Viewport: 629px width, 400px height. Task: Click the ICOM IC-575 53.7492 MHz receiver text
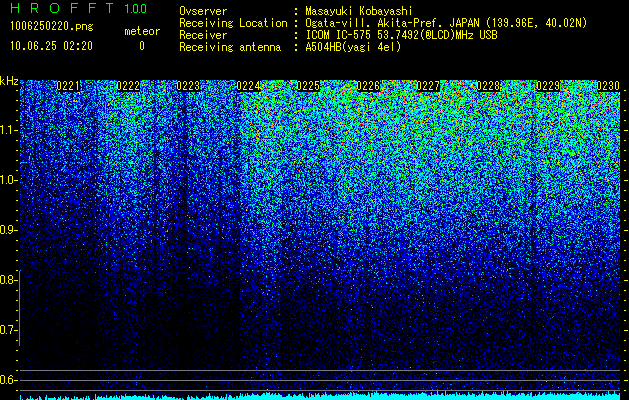pos(401,35)
